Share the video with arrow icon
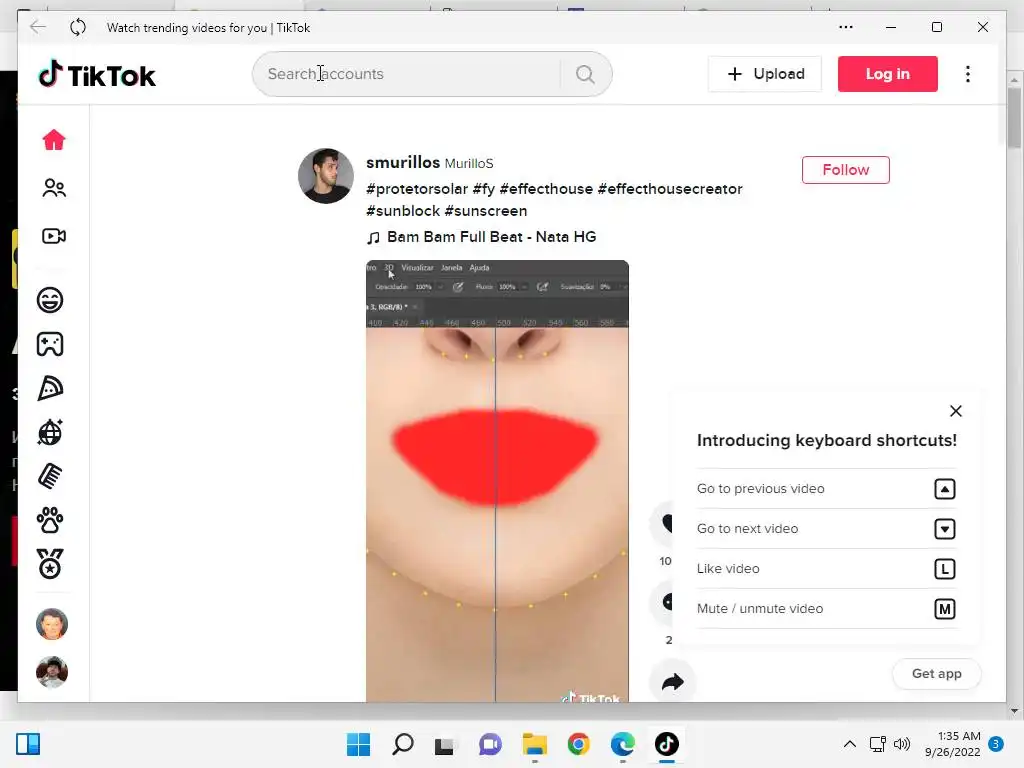The image size is (1024, 768). tap(672, 682)
